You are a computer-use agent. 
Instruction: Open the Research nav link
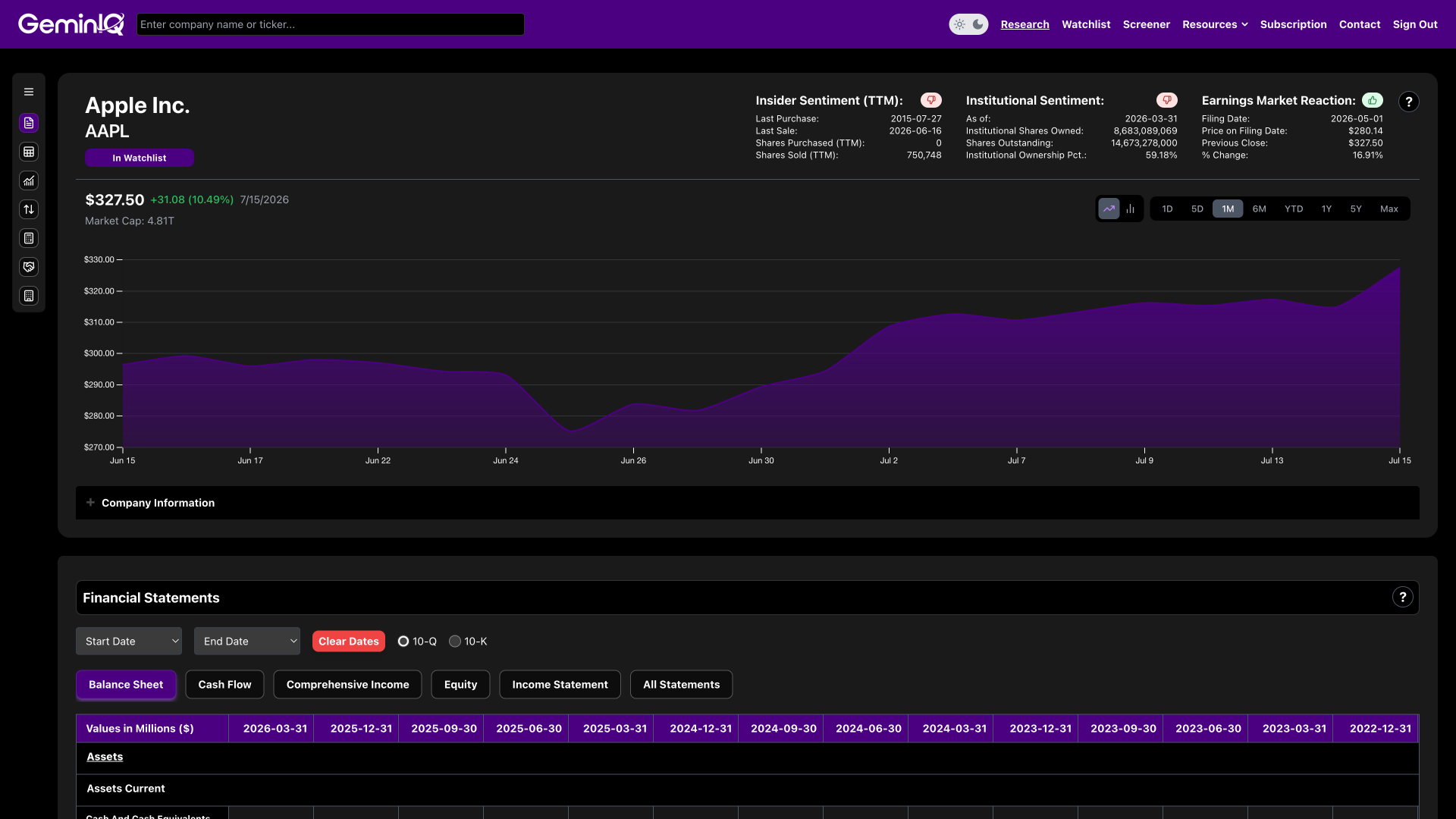(1025, 24)
